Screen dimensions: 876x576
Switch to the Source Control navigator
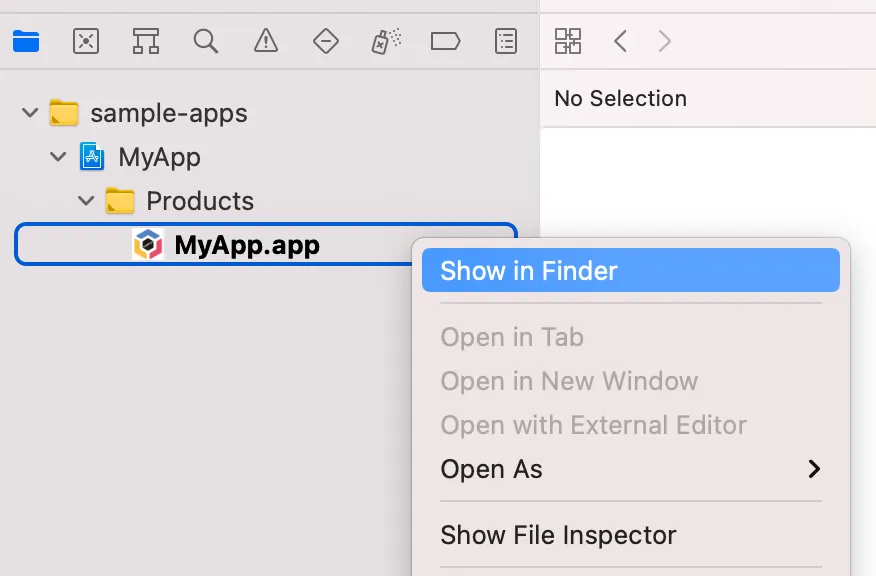click(x=86, y=41)
